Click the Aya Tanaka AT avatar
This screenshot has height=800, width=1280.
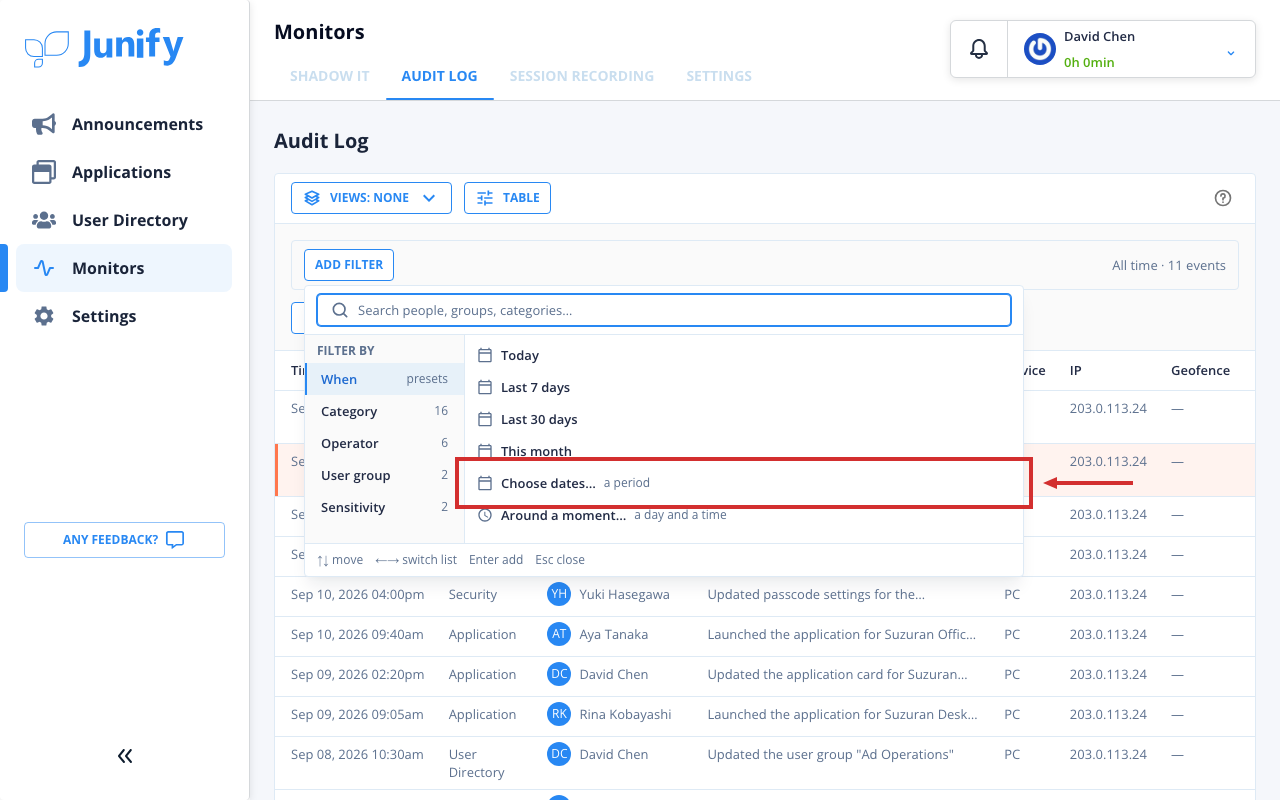pyautogui.click(x=559, y=634)
